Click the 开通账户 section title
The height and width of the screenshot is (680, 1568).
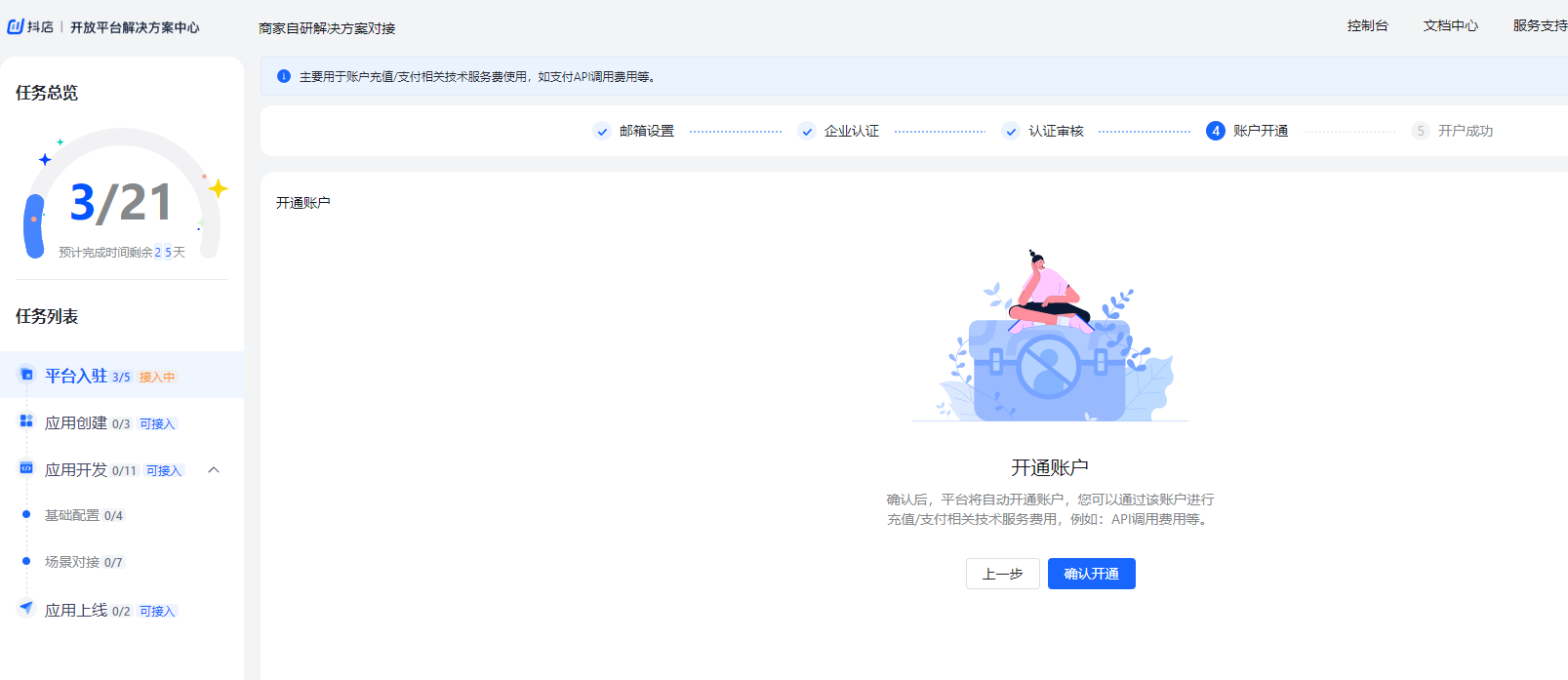tap(303, 203)
